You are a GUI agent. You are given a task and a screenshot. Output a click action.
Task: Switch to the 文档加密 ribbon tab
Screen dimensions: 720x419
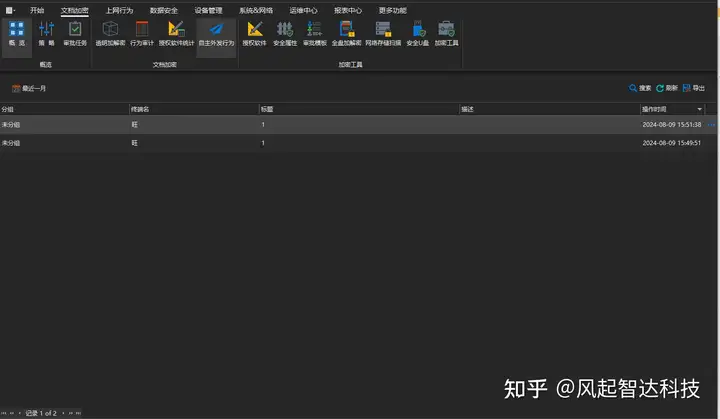(75, 10)
